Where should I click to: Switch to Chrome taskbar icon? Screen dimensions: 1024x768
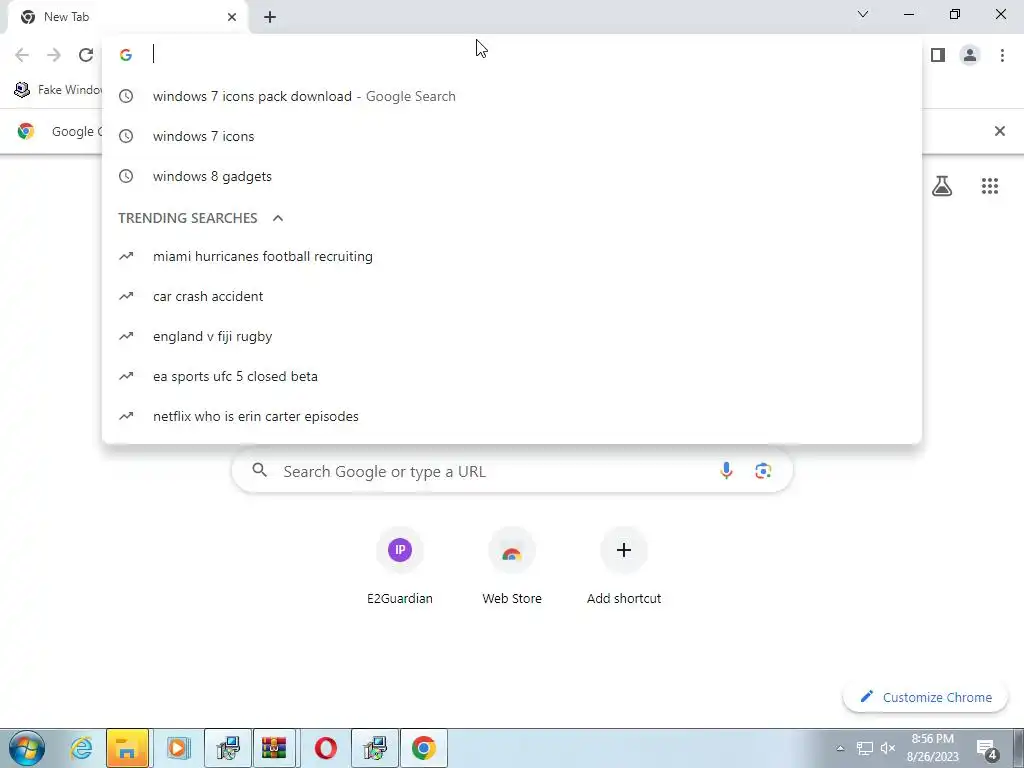pos(424,748)
